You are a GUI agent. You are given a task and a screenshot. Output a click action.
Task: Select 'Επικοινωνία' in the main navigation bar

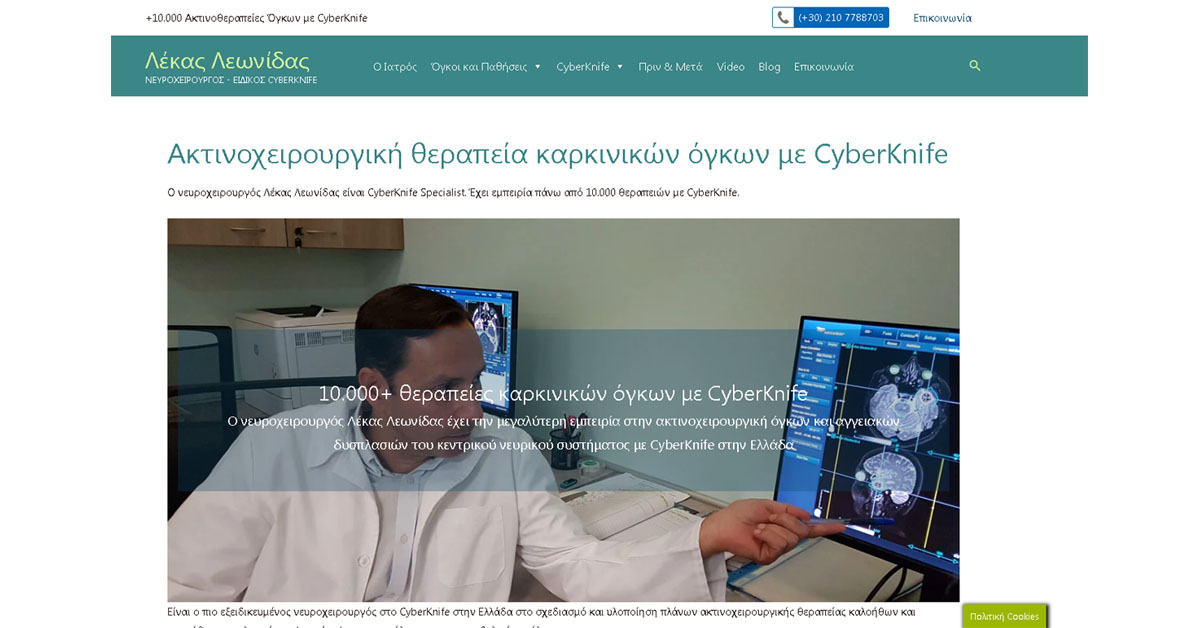click(823, 66)
